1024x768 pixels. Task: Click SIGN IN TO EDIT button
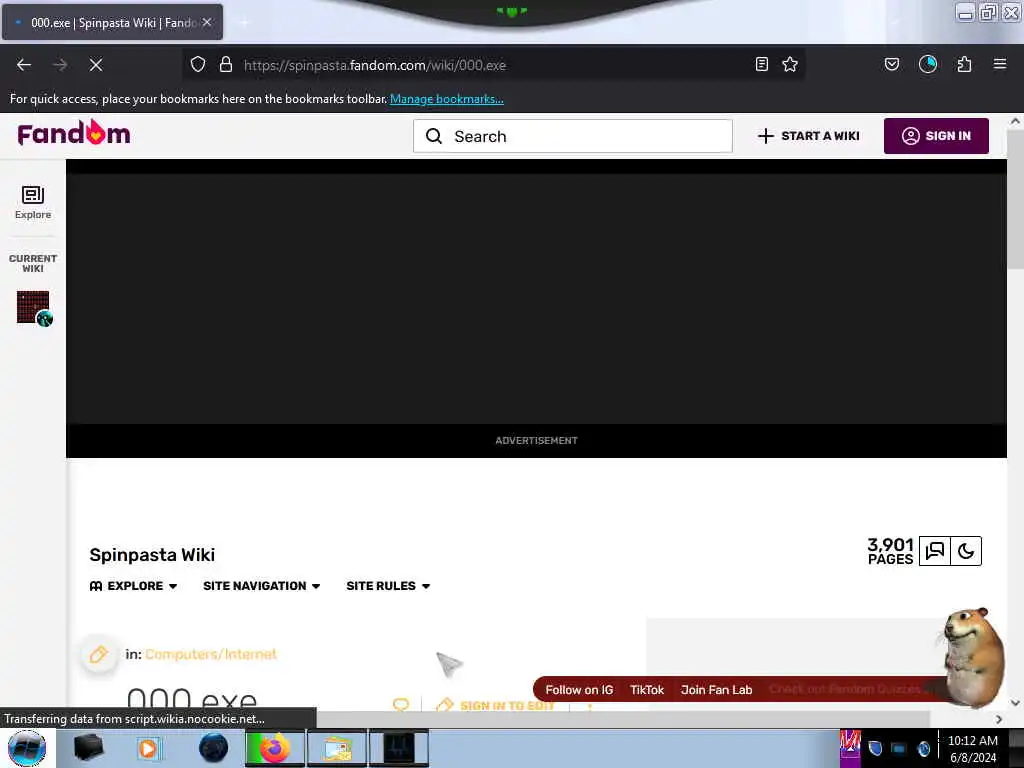coord(494,705)
